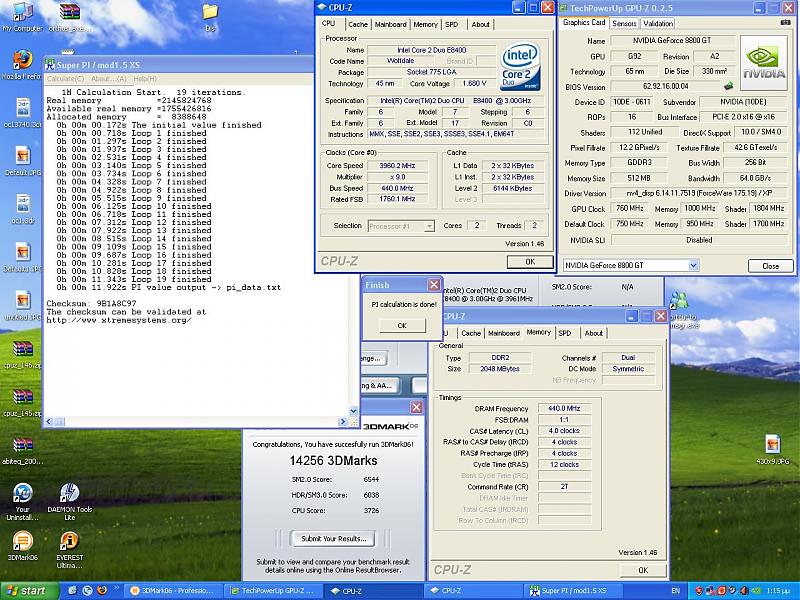Select the 430x9.JPG desktop file
This screenshot has height=600, width=800.
pyautogui.click(x=772, y=449)
